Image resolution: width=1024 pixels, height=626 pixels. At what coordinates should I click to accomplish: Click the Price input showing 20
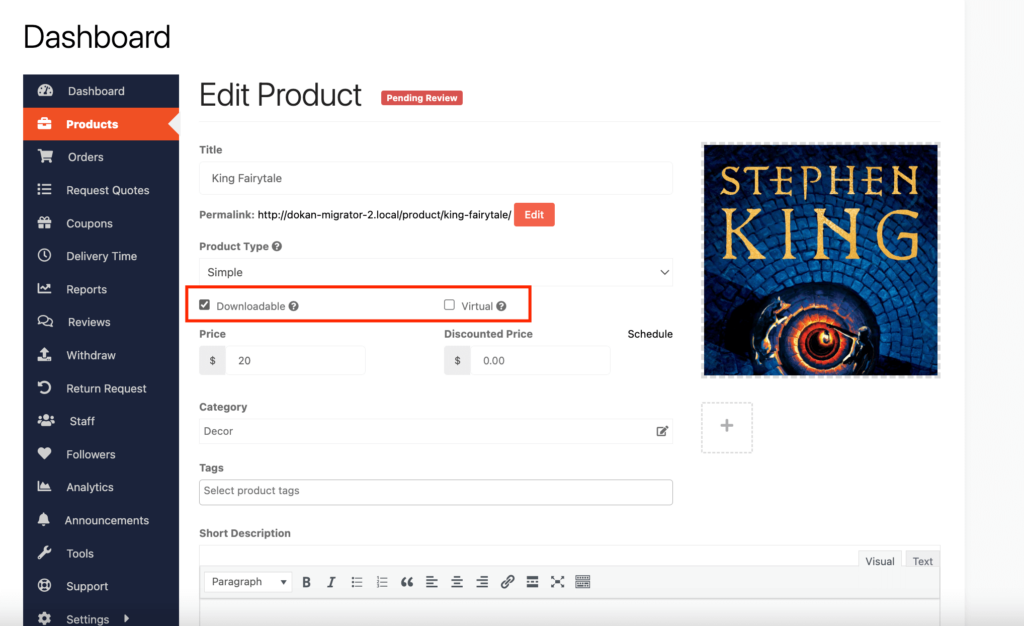pyautogui.click(x=295, y=360)
